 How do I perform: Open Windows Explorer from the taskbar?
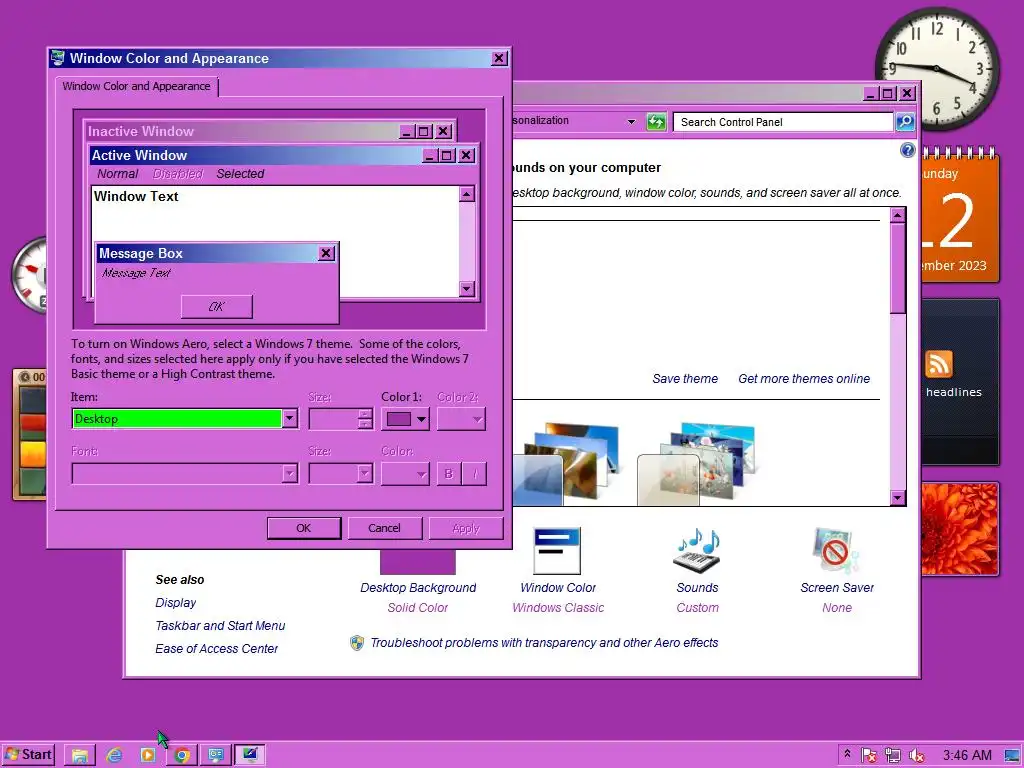80,755
